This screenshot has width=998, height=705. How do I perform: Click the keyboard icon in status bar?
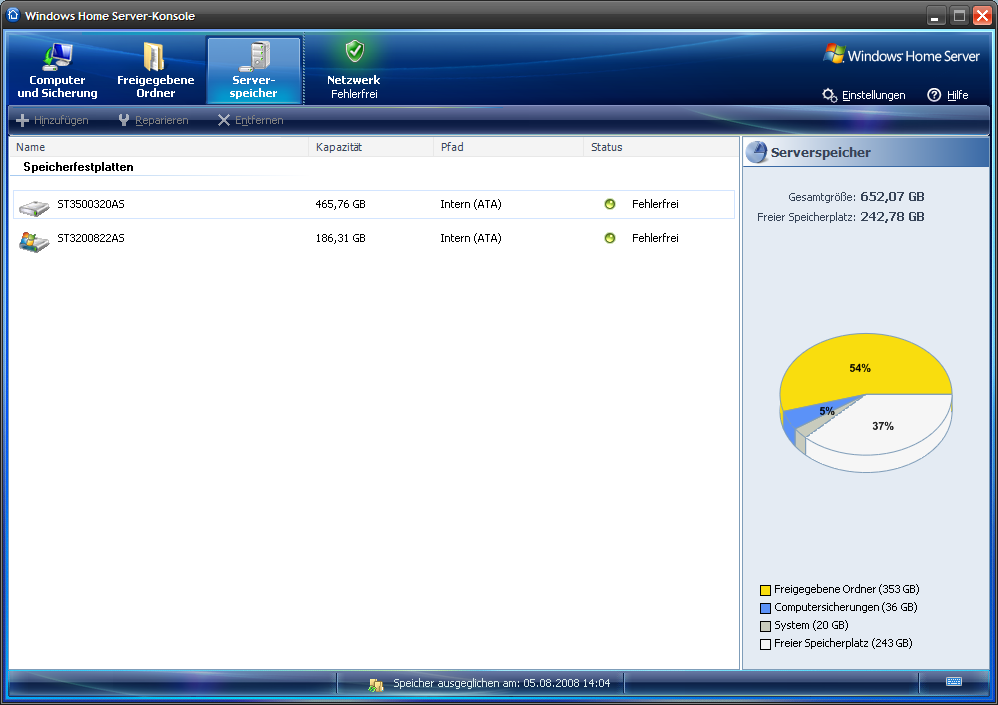[953, 681]
